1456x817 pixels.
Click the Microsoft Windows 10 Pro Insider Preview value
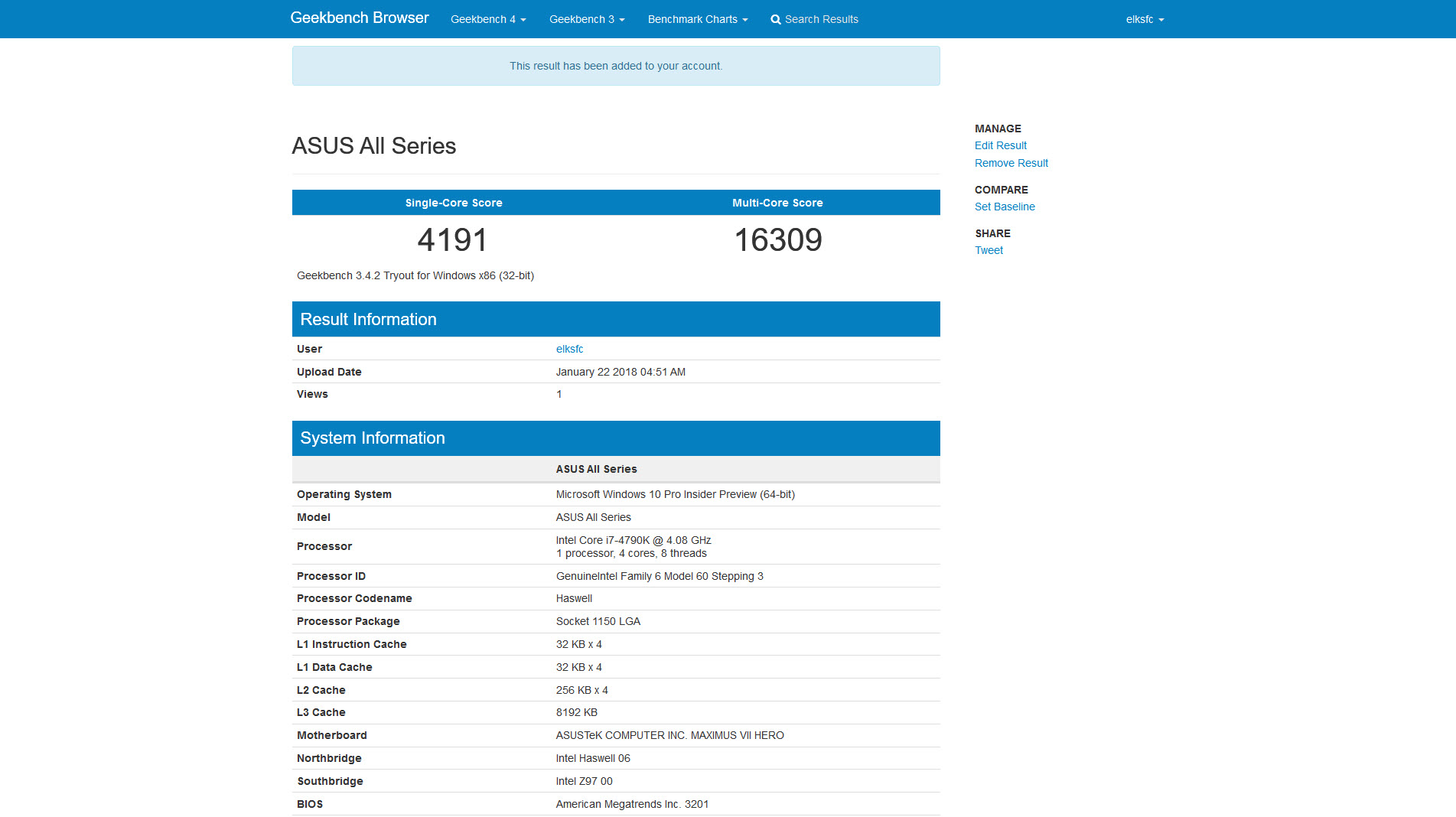[x=676, y=494]
